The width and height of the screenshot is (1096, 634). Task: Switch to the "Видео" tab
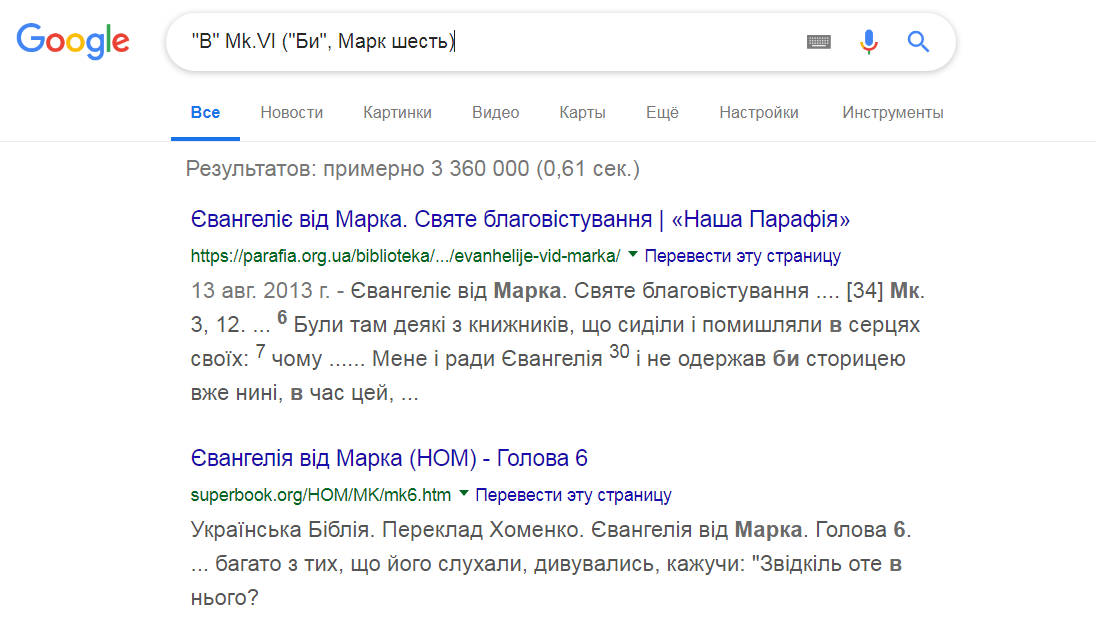coord(496,113)
